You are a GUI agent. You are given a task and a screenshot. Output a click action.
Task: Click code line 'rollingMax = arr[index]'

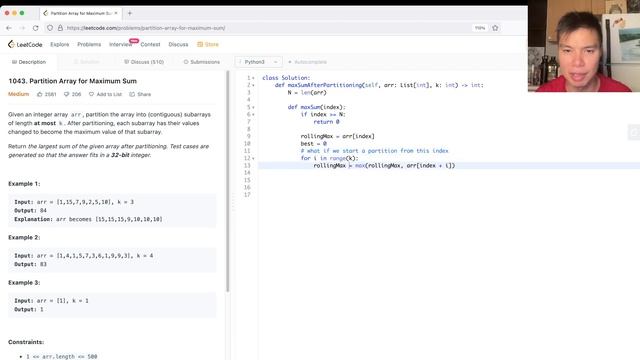337,136
